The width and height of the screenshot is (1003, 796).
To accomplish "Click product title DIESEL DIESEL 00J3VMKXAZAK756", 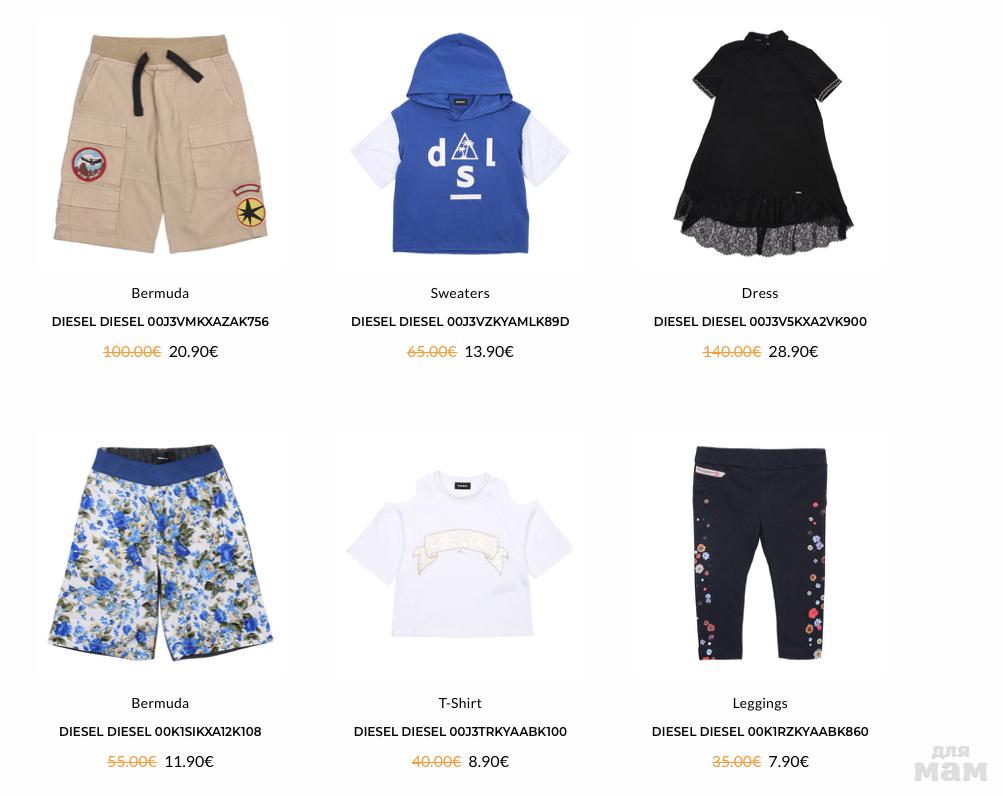I will click(x=160, y=322).
